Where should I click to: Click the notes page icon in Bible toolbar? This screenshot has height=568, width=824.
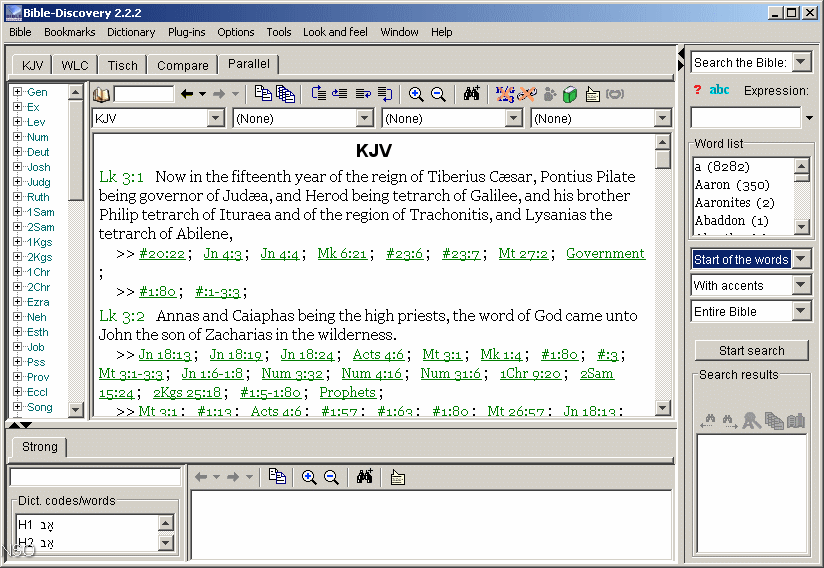pos(592,95)
